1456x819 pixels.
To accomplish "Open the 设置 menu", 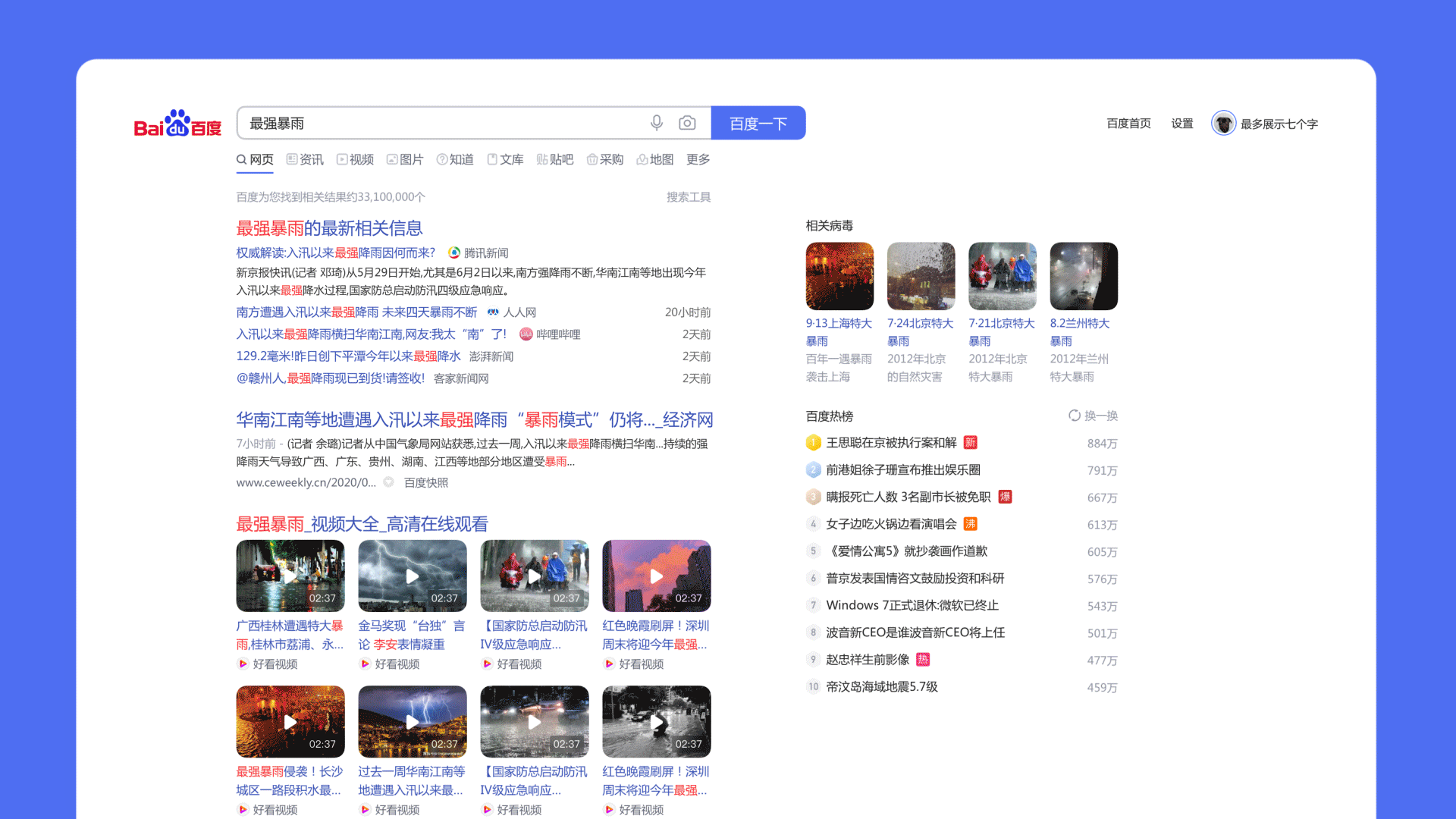I will tap(1181, 124).
